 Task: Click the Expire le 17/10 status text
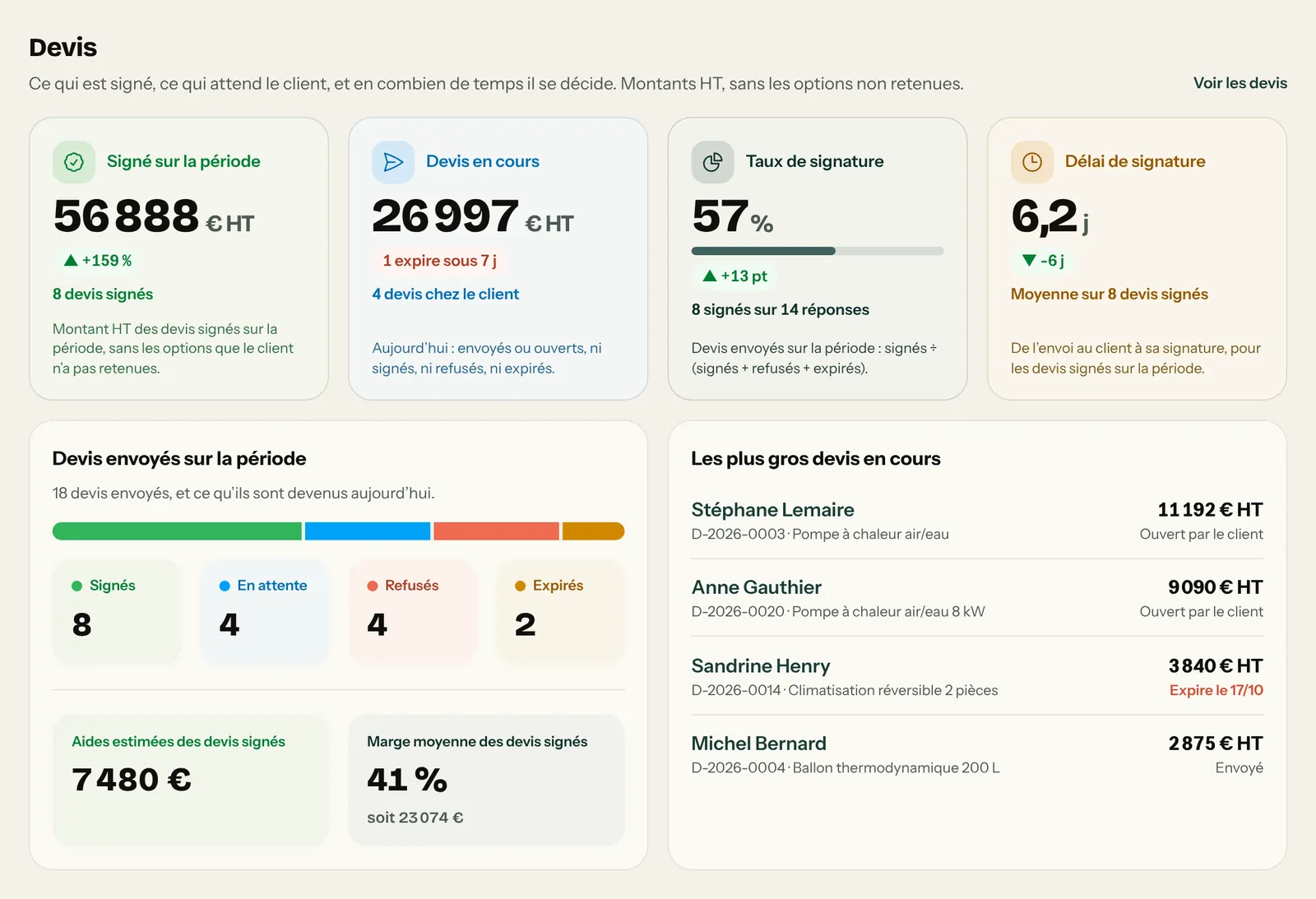[x=1216, y=690]
